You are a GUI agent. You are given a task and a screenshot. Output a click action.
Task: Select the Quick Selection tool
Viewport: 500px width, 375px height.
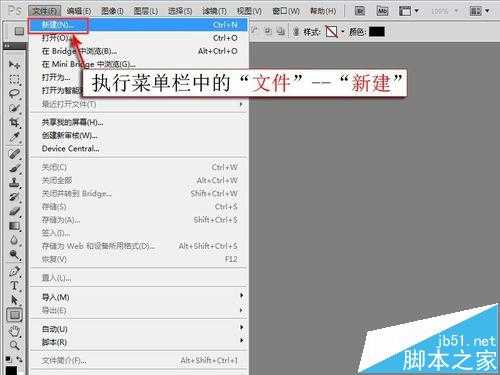click(14, 108)
